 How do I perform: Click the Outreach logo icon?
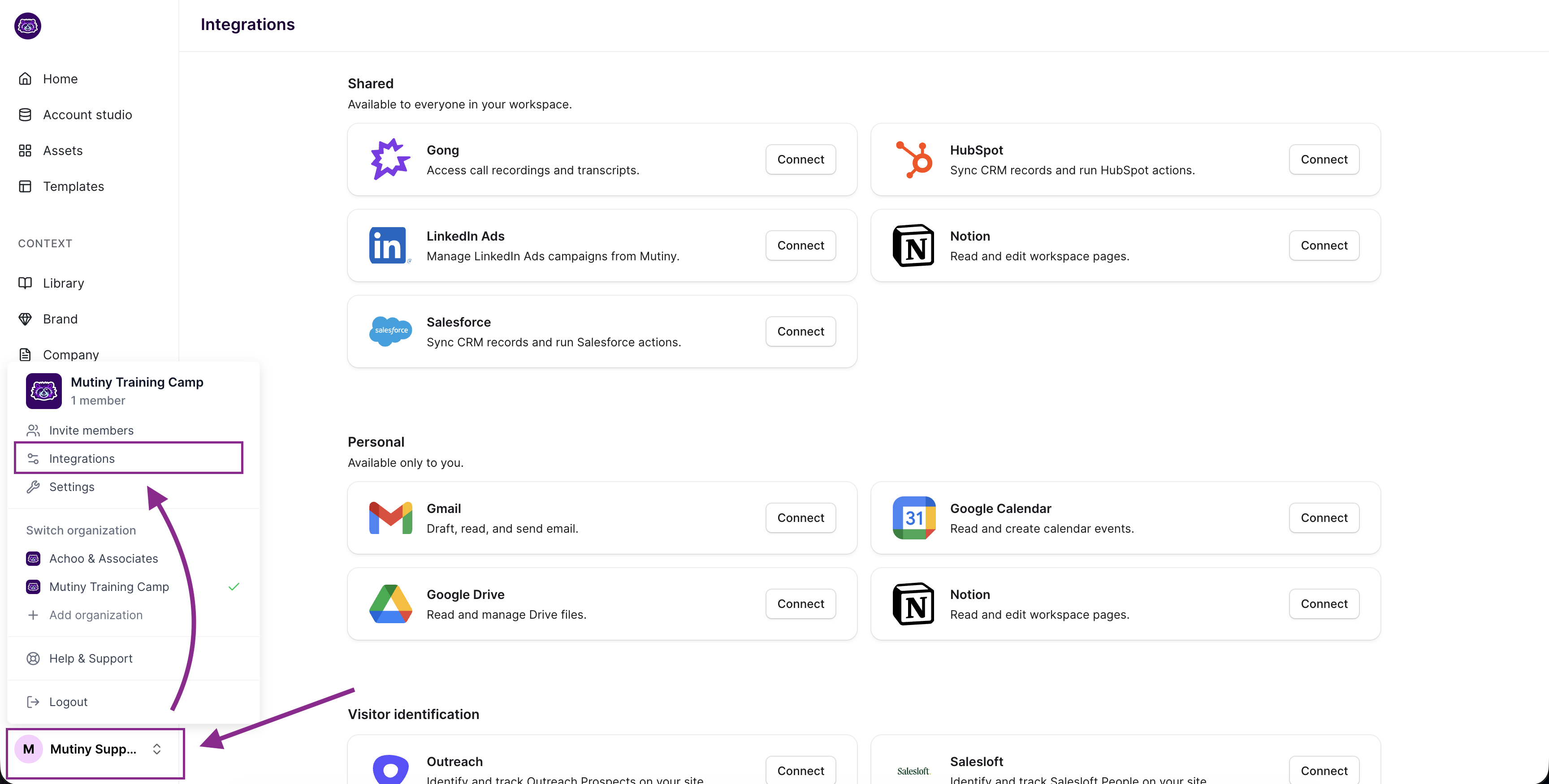[x=391, y=770]
